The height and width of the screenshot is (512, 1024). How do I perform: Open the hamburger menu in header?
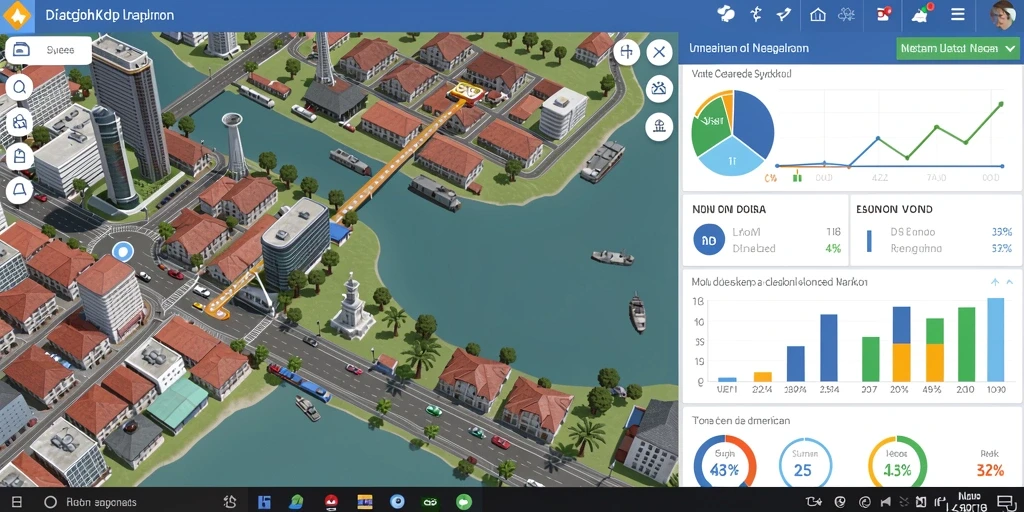tap(958, 14)
